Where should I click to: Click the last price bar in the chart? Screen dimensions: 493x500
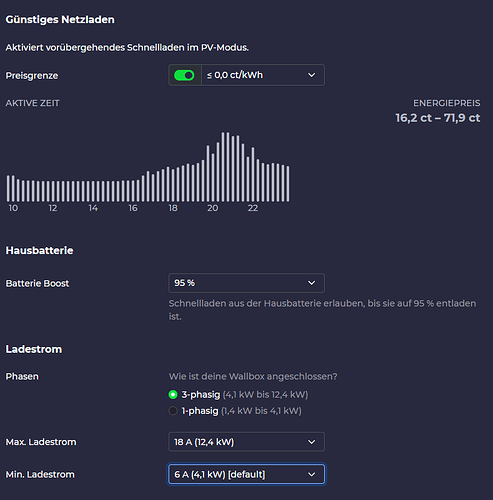point(288,184)
